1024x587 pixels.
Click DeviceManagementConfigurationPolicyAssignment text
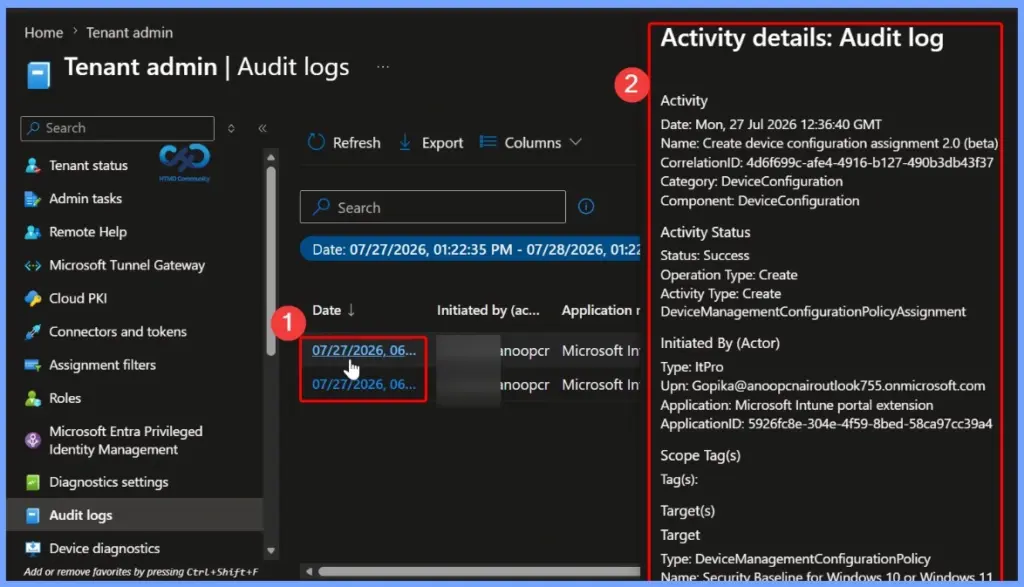813,312
